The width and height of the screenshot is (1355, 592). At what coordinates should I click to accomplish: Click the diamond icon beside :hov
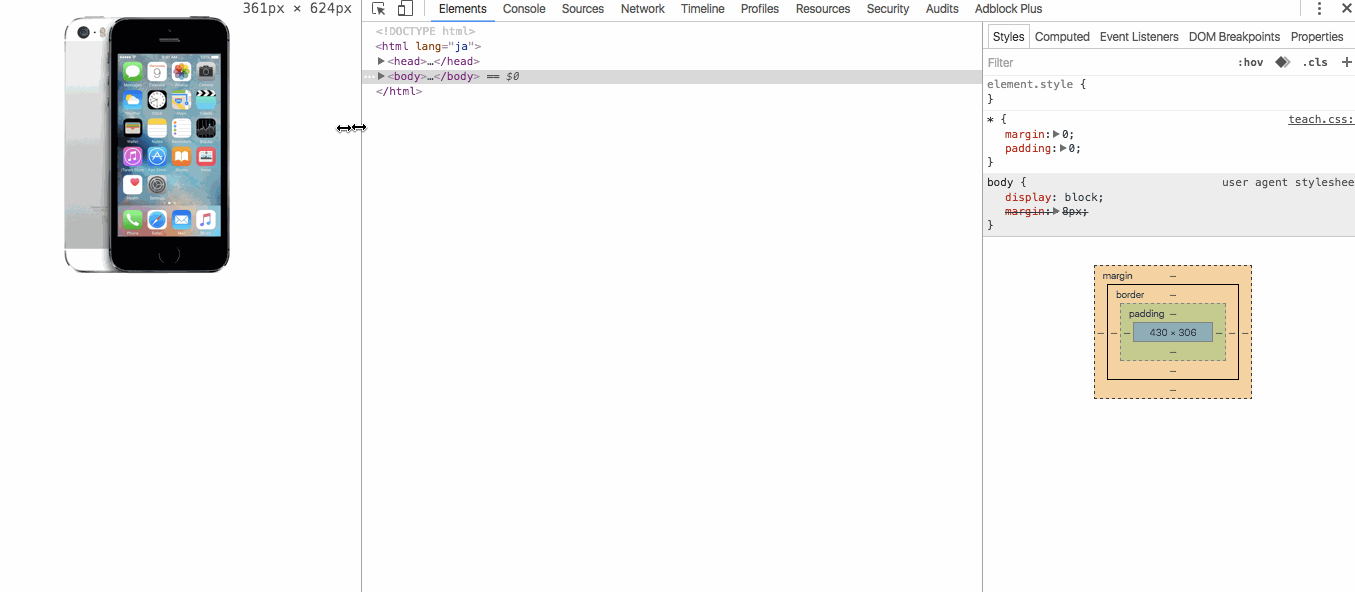point(1282,62)
